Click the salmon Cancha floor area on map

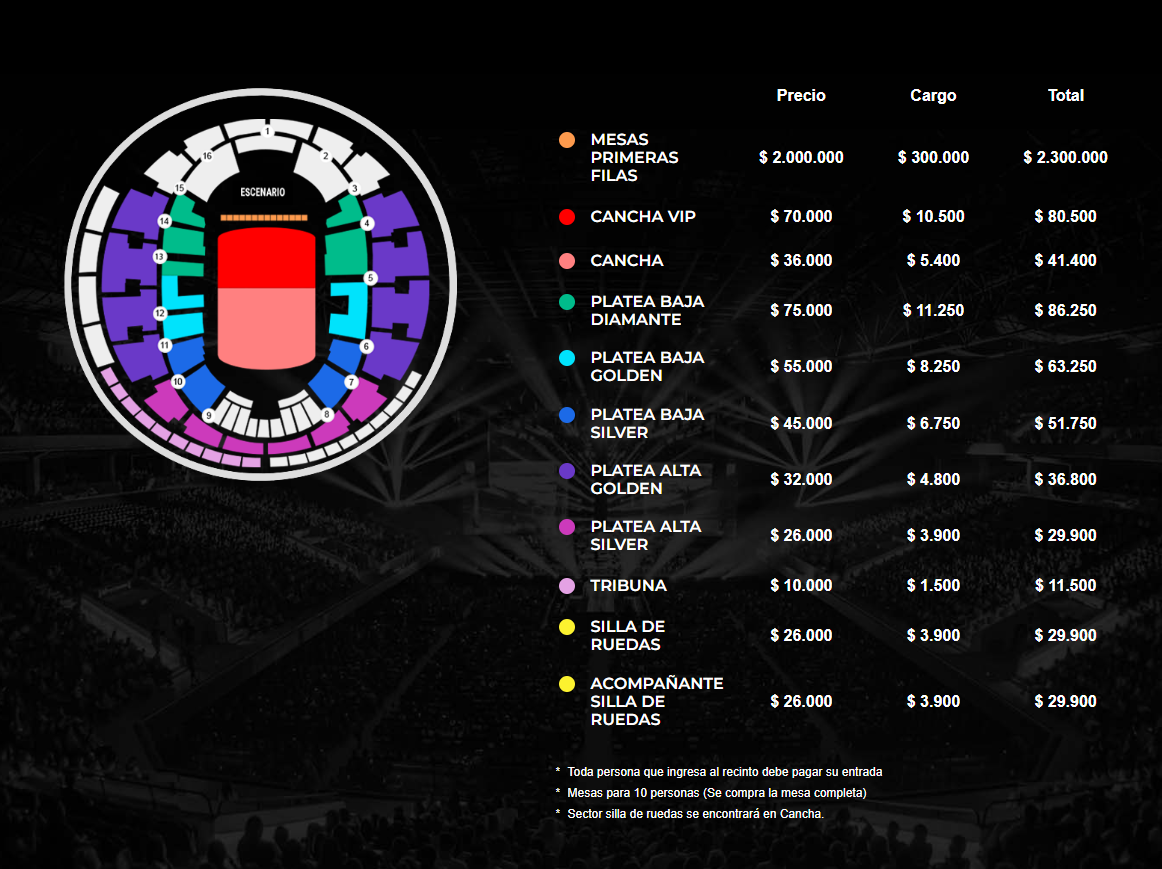265,326
